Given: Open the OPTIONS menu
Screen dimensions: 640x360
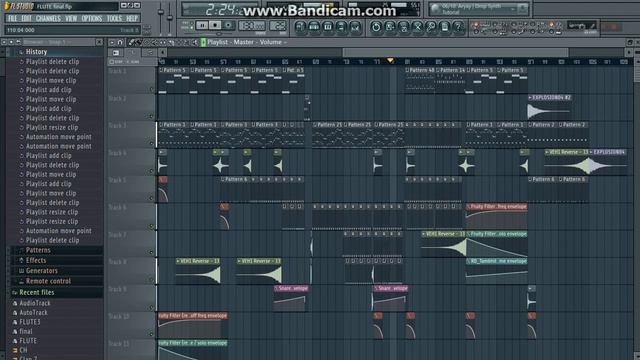Looking at the screenshot, I should (91, 18).
